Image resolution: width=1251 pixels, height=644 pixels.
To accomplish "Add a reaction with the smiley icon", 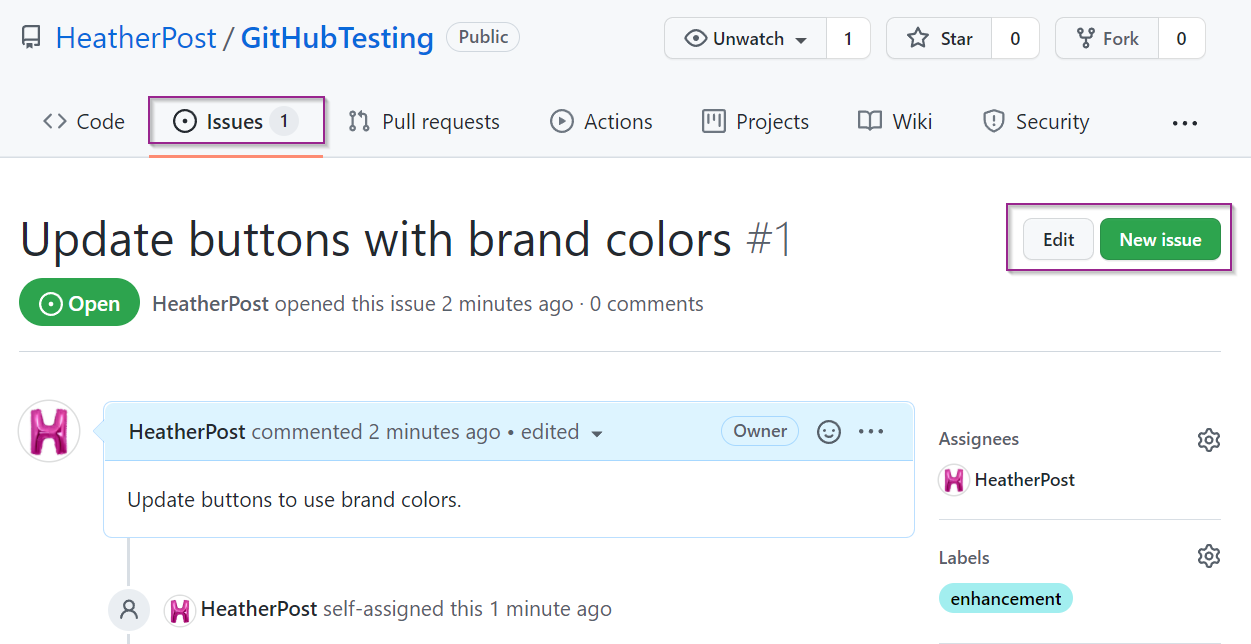I will [x=829, y=432].
